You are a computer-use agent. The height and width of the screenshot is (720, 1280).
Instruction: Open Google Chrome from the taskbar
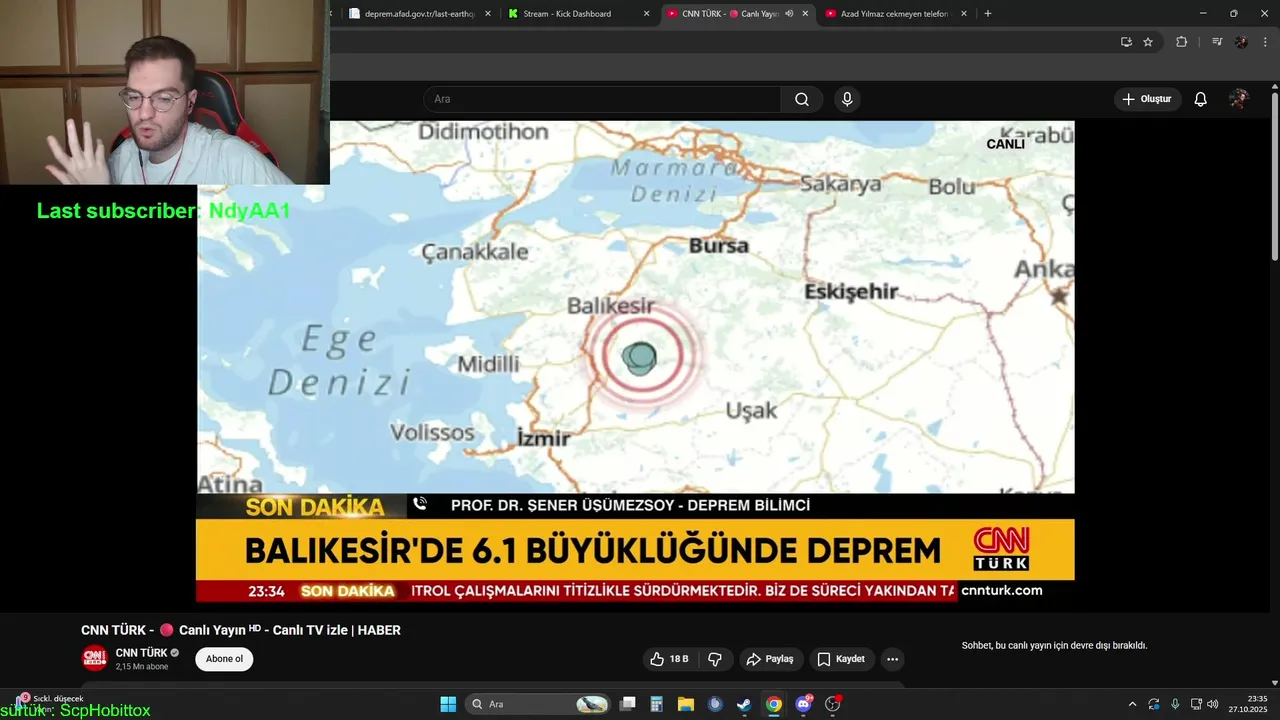[x=773, y=704]
